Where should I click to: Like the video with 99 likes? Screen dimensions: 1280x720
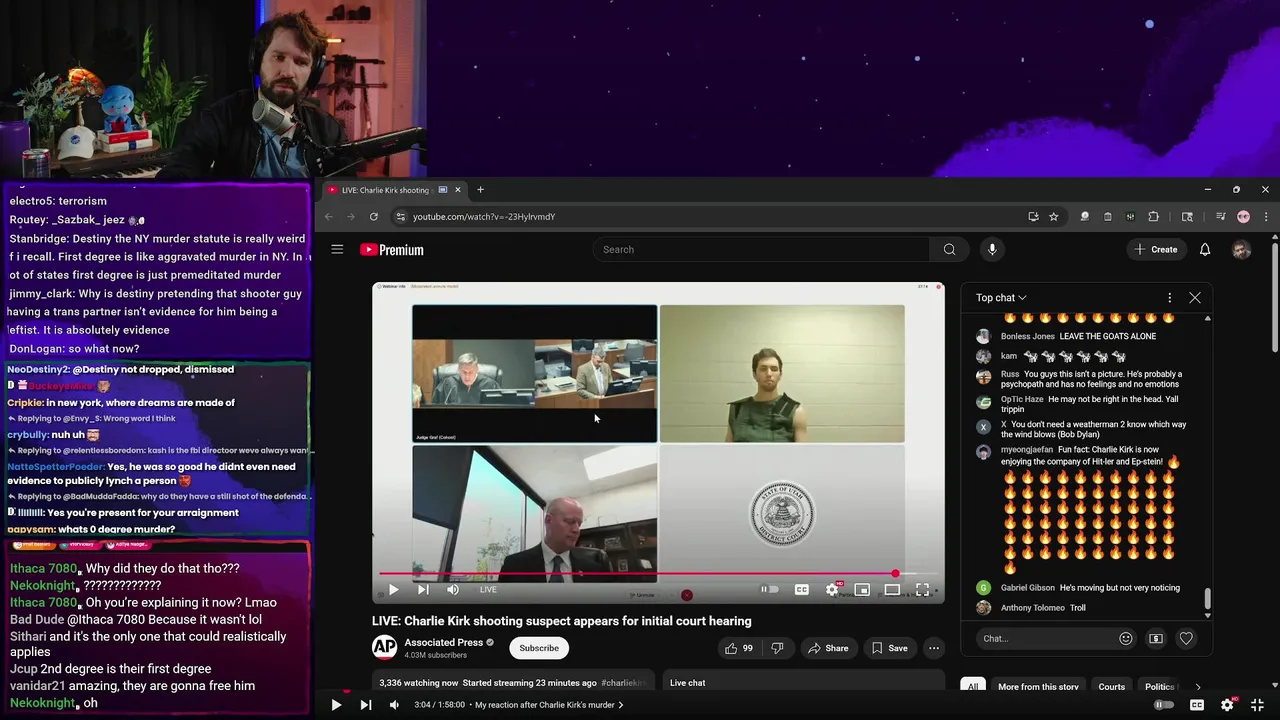[739, 648]
